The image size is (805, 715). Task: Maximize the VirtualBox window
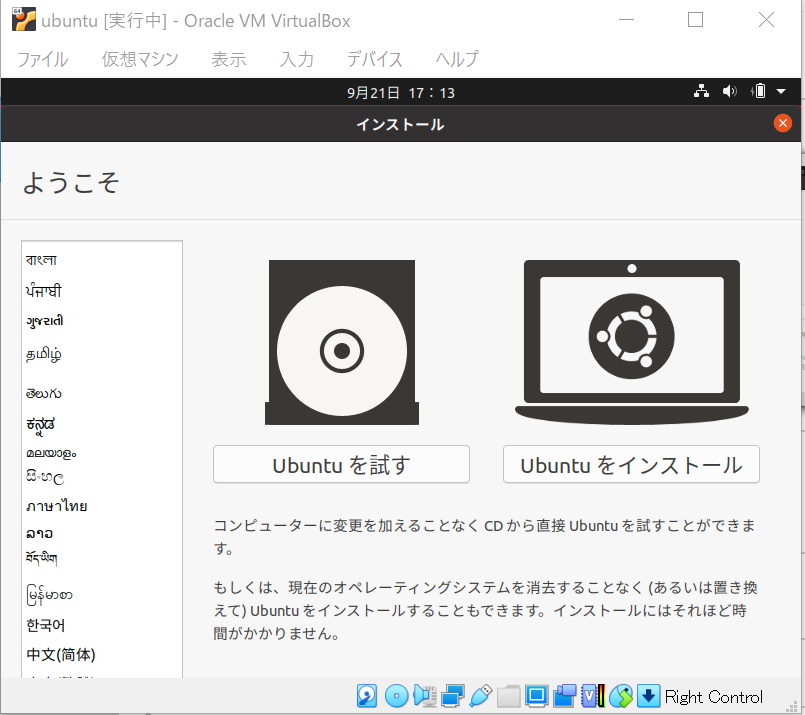click(695, 20)
